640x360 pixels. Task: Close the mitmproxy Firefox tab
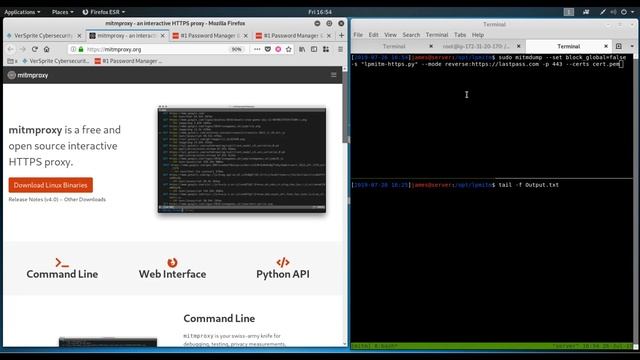pos(162,36)
